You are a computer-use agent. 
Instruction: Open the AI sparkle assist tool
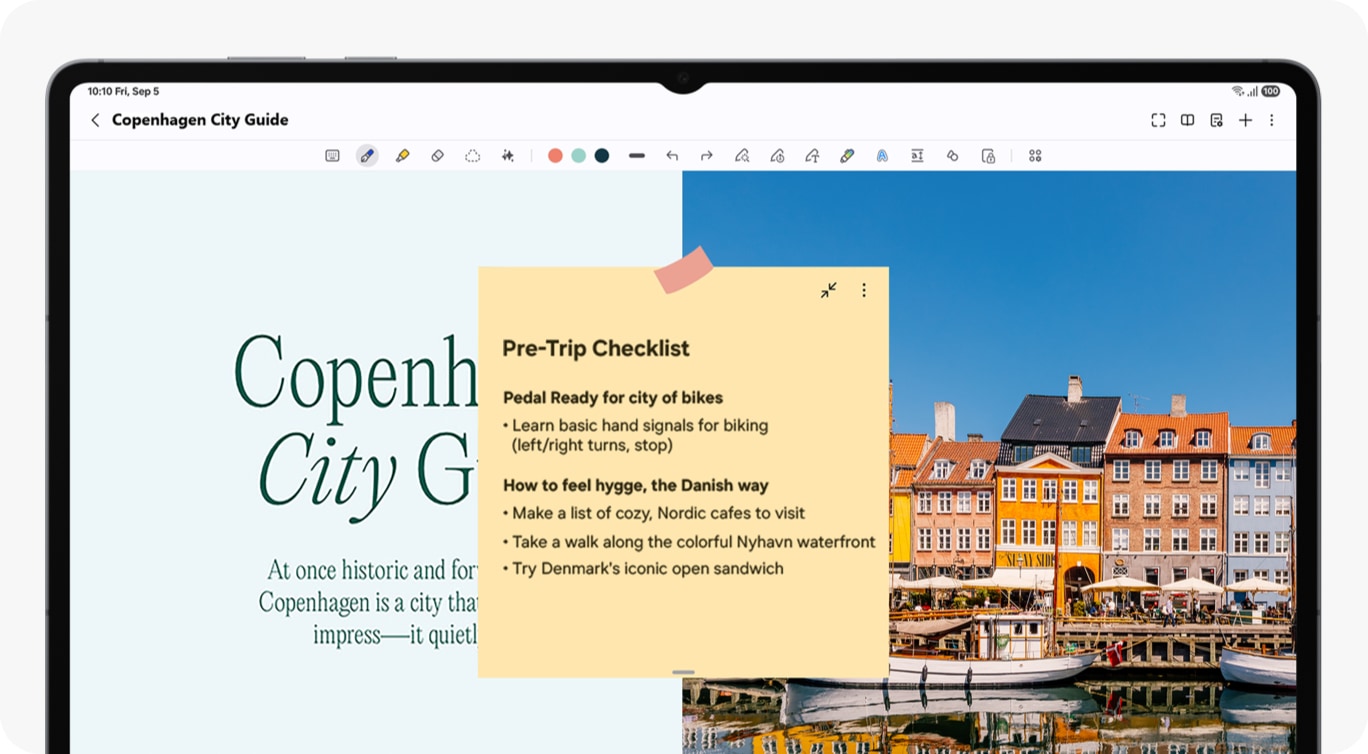click(x=508, y=156)
